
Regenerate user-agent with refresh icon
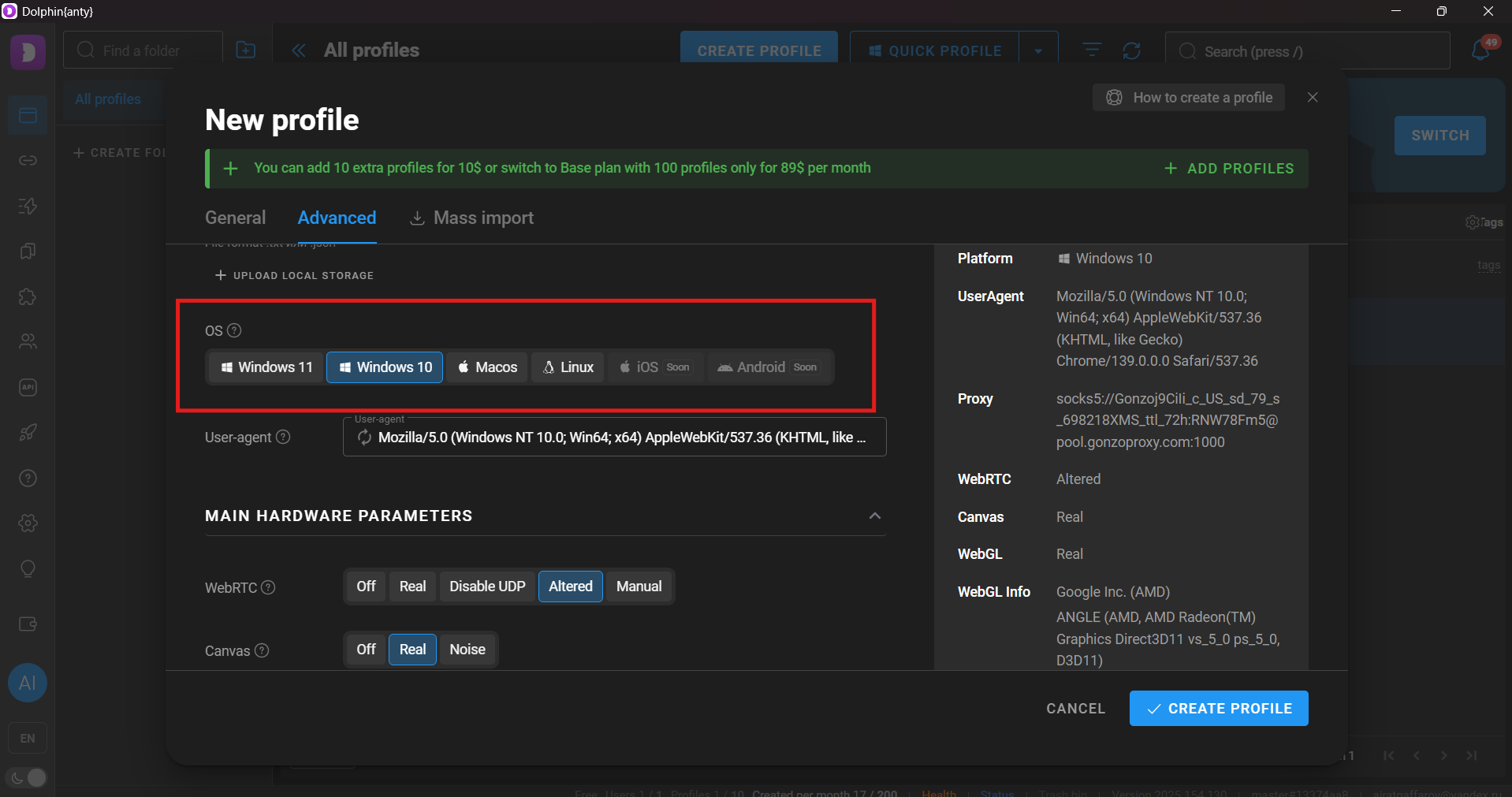tap(364, 438)
